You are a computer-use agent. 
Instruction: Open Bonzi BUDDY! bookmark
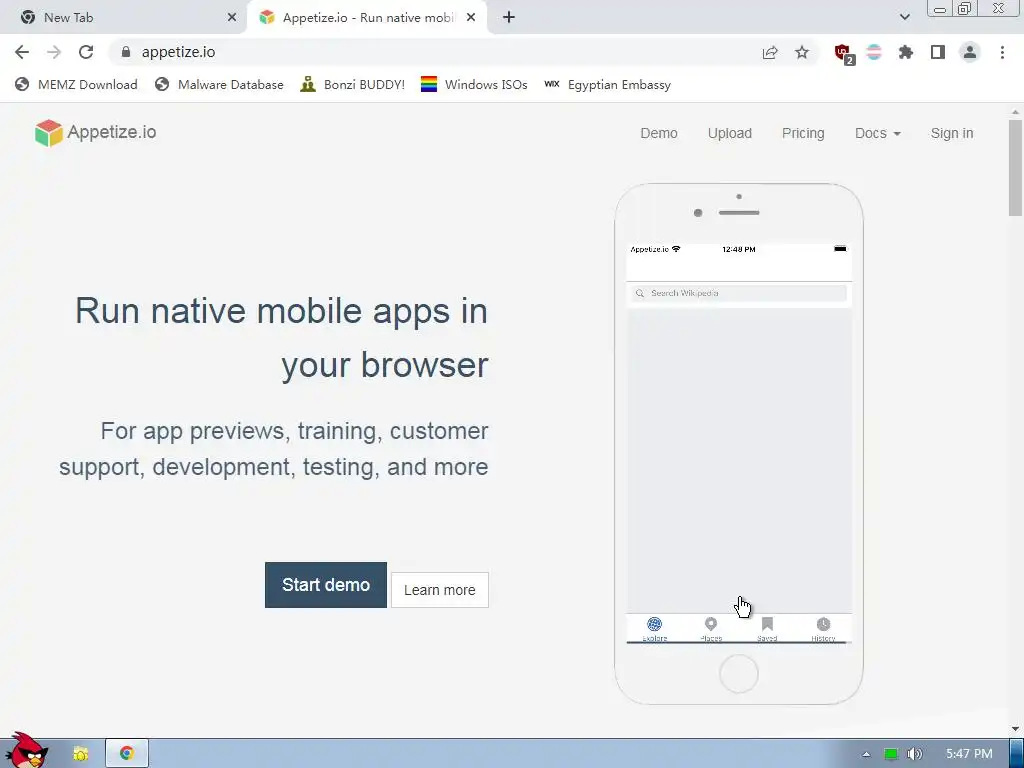[352, 85]
